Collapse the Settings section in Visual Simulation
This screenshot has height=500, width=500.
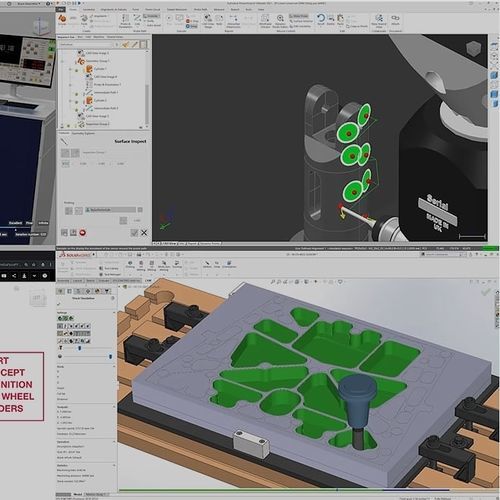(x=114, y=313)
